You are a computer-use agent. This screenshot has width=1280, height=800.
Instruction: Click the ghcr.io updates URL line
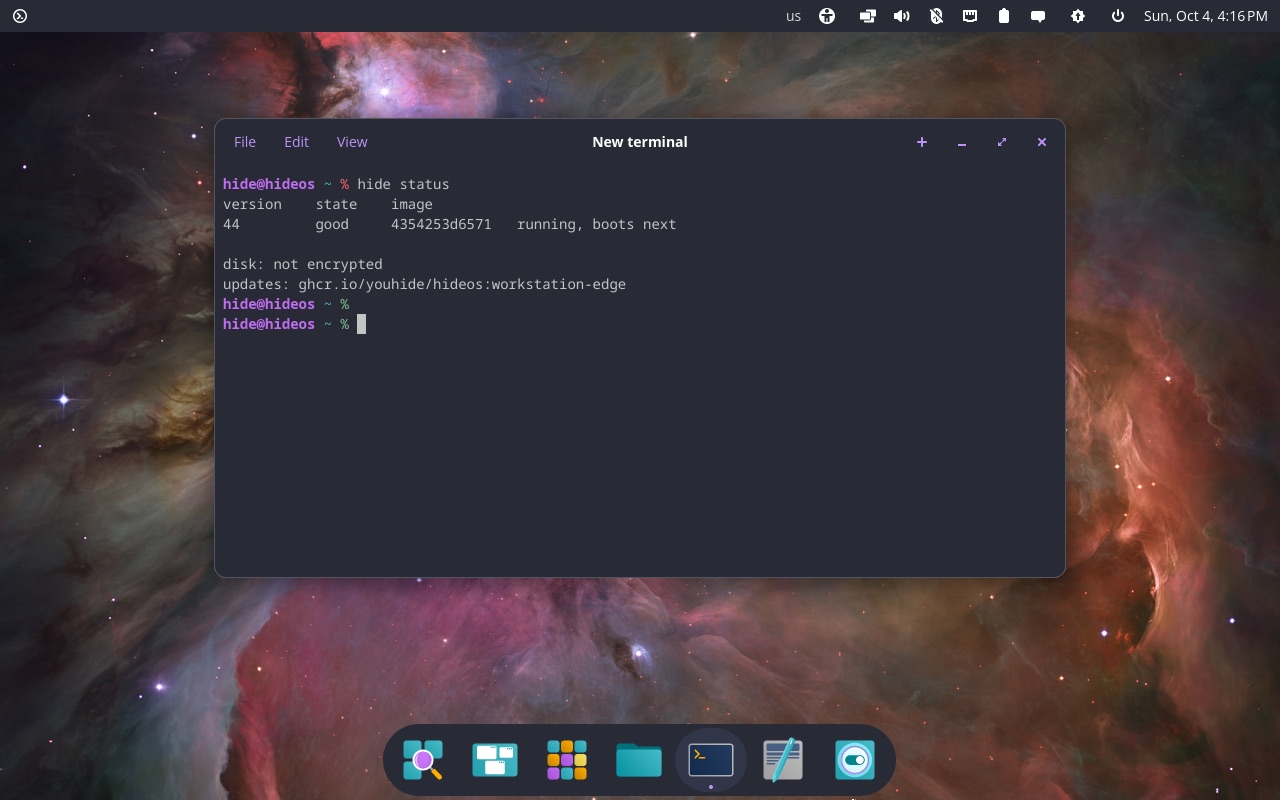(x=424, y=284)
